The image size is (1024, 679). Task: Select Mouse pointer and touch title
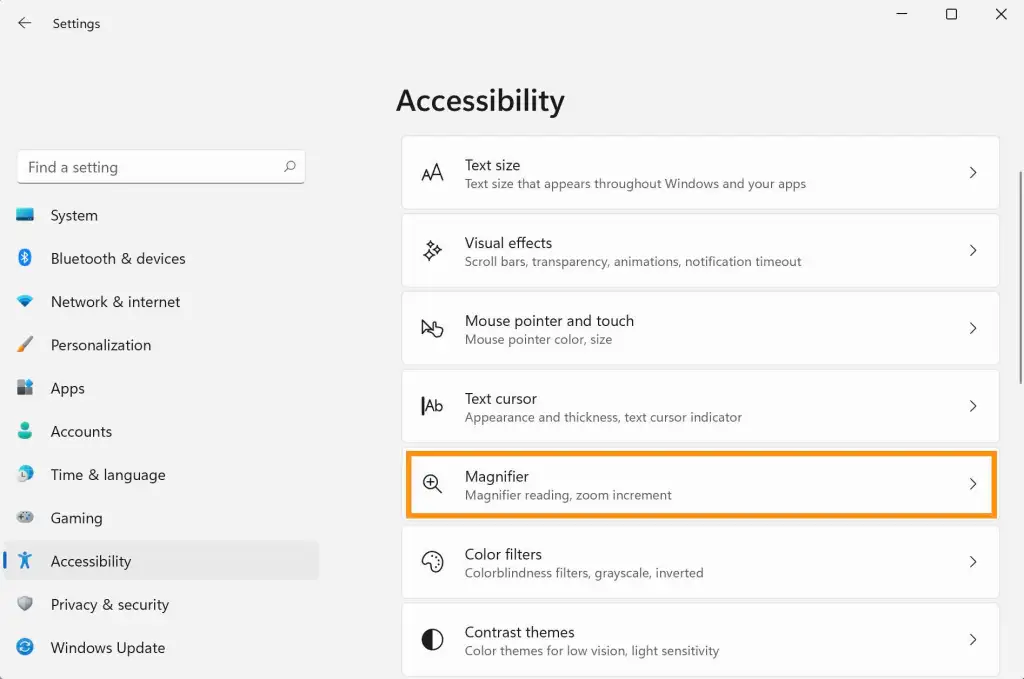pos(549,321)
